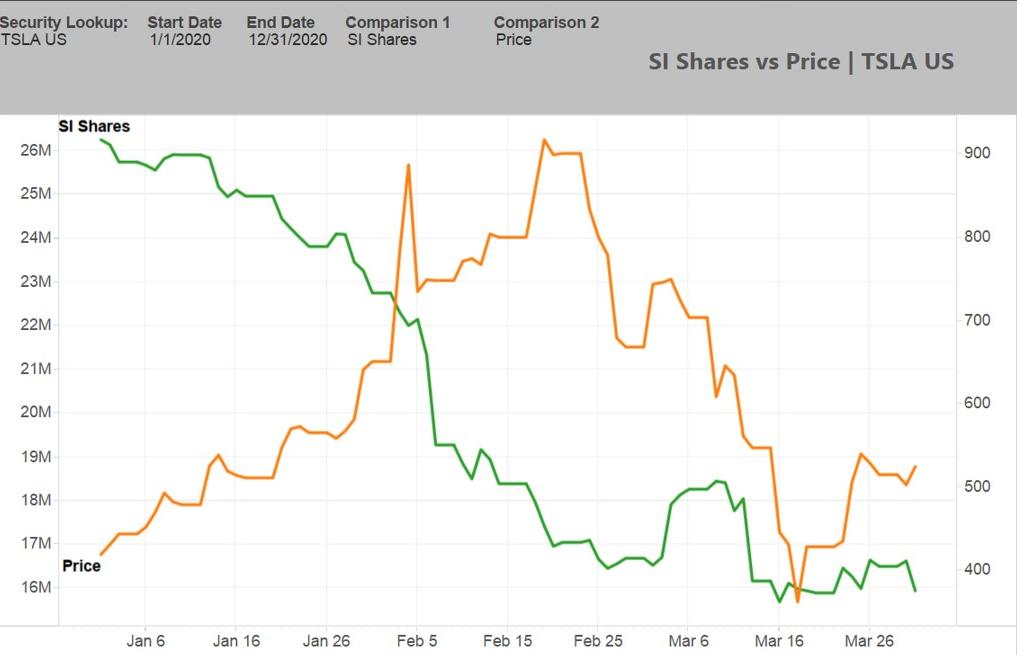Click the green and orange line crossing point
Screen dimensions: 1017x655
tap(396, 304)
